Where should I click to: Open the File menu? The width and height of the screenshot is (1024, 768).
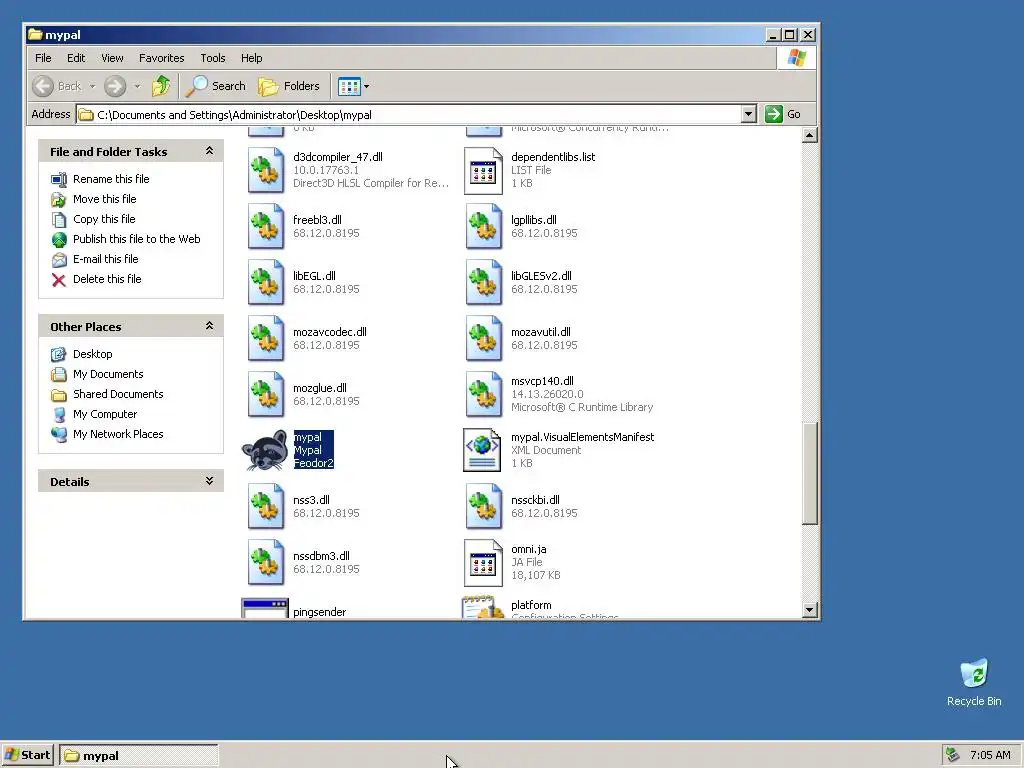click(x=43, y=58)
